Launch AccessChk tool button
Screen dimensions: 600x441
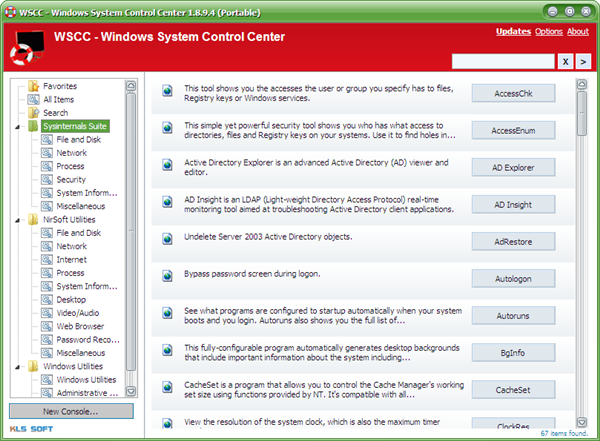point(514,93)
